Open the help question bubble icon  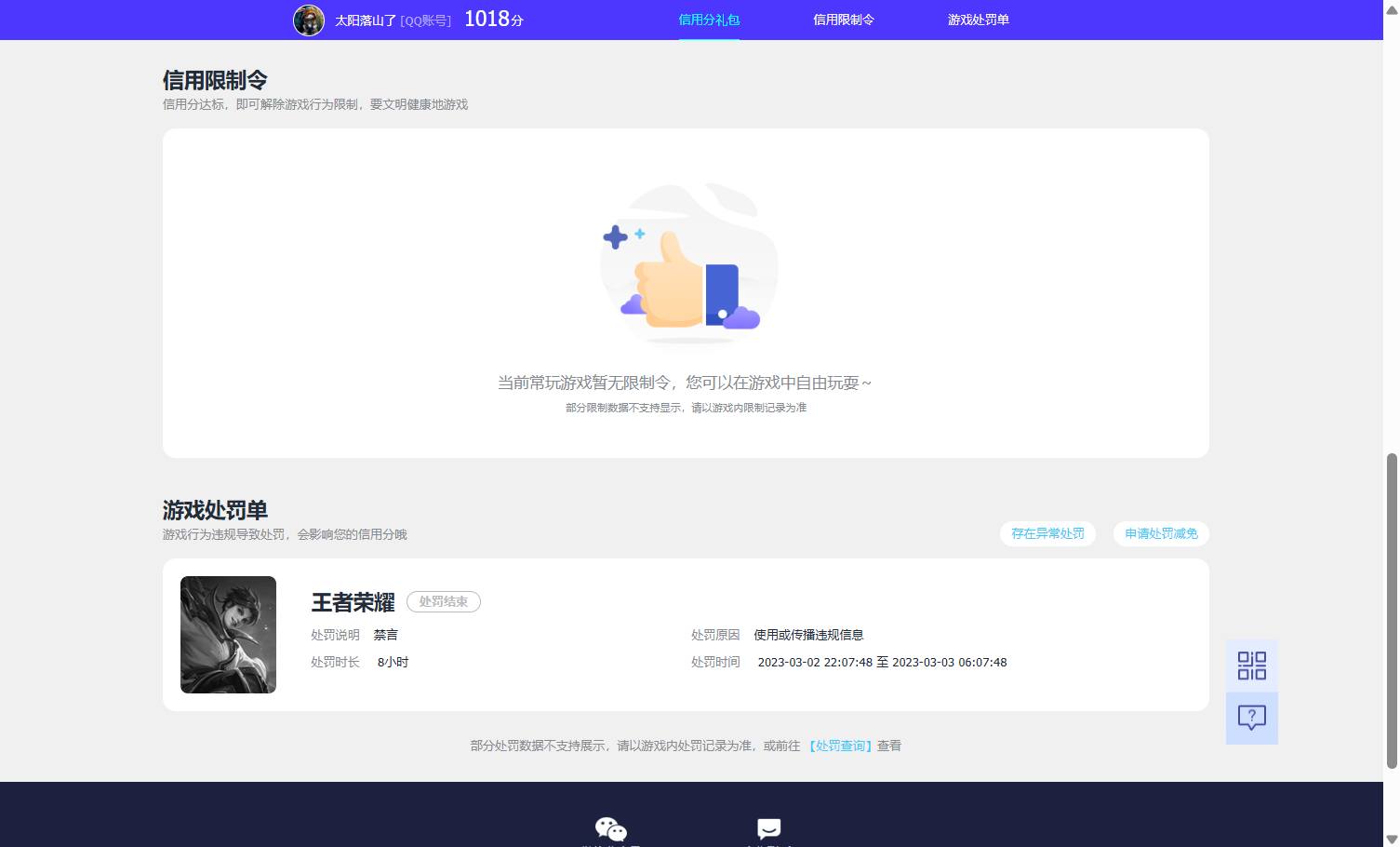coord(1251,718)
